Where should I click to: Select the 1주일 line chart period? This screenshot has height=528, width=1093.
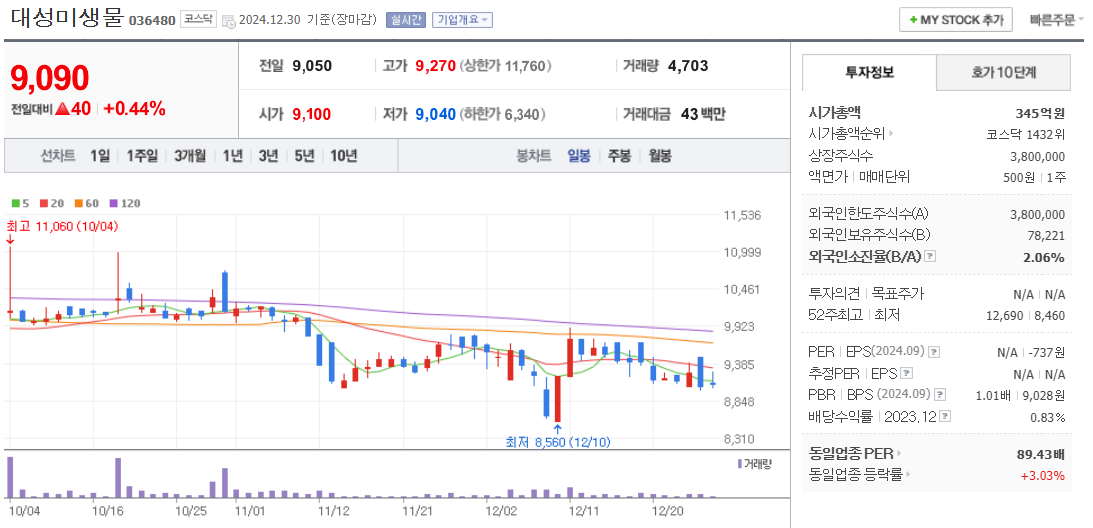pos(142,156)
